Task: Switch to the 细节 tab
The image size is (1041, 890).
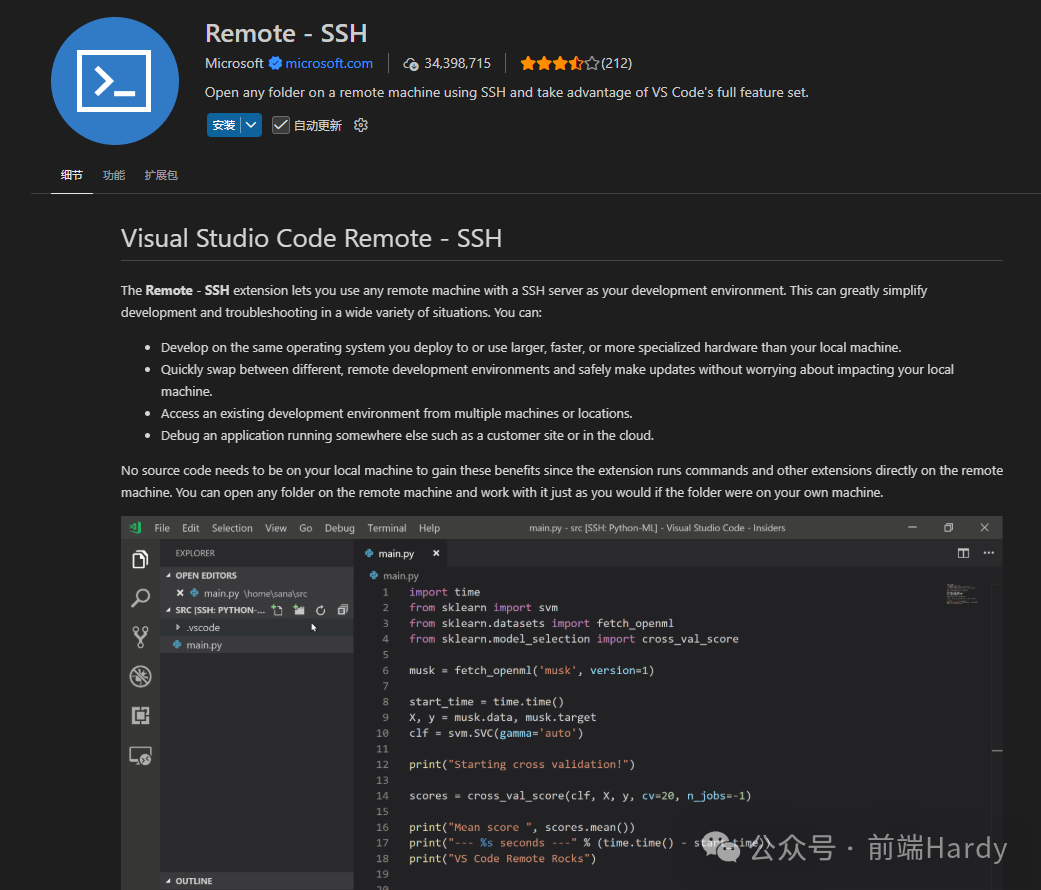Action: (x=72, y=175)
